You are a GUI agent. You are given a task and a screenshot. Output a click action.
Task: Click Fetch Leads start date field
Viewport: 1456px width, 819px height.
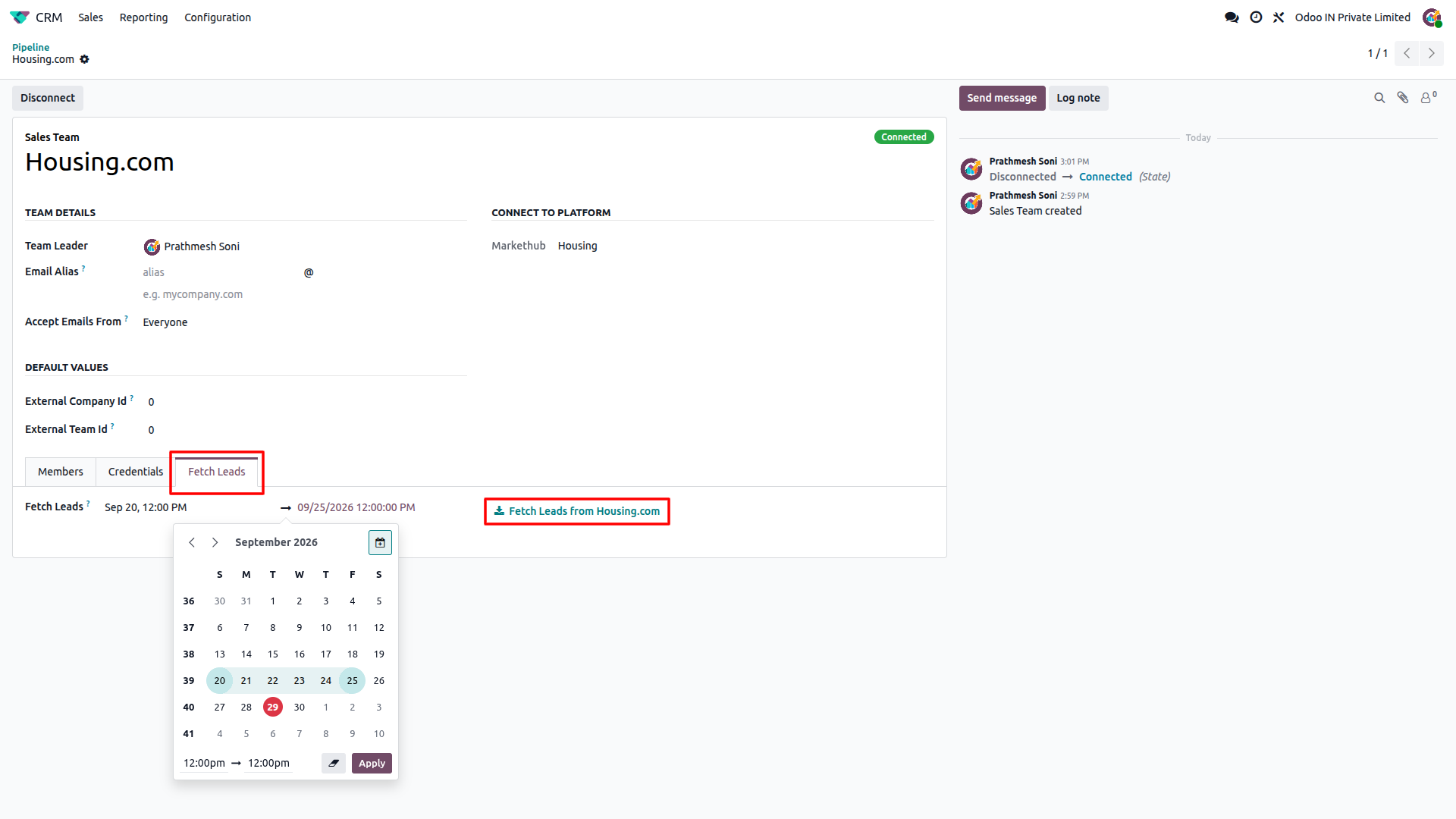click(x=189, y=507)
